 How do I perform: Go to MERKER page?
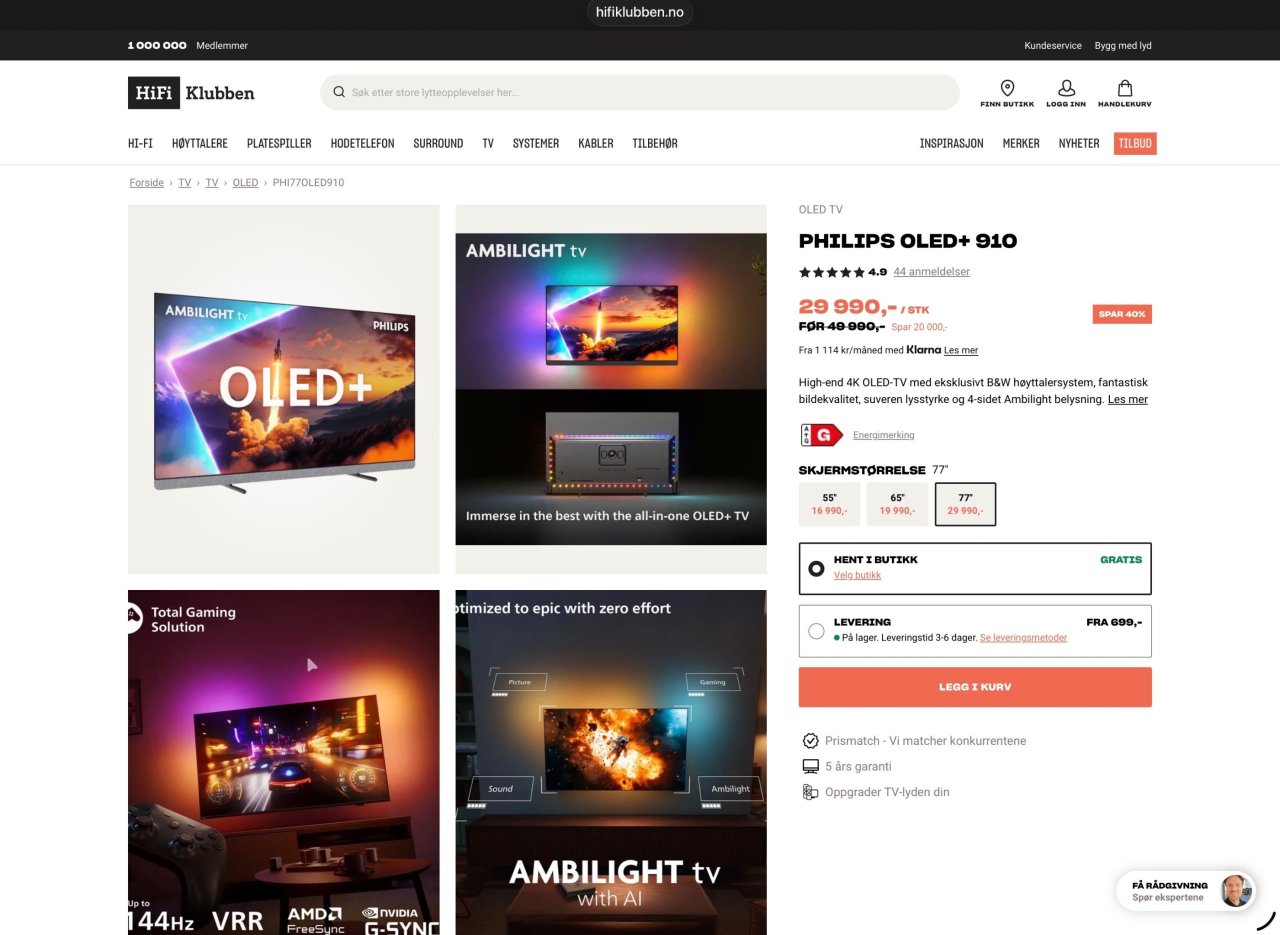(1021, 144)
